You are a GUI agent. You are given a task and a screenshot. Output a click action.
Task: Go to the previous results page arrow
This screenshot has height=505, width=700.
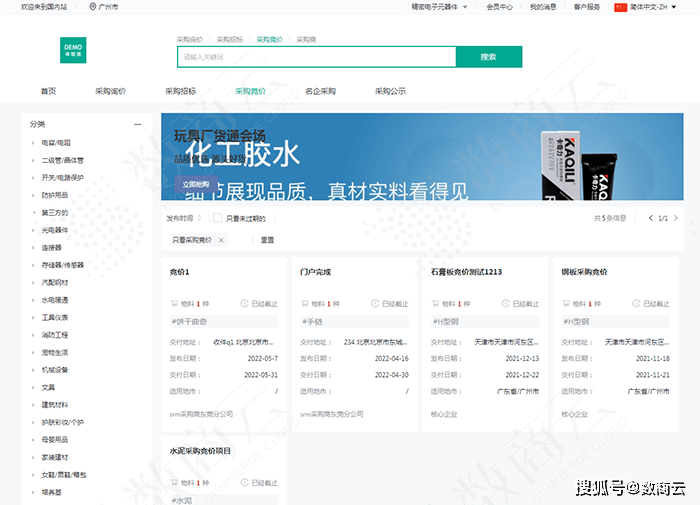(650, 218)
